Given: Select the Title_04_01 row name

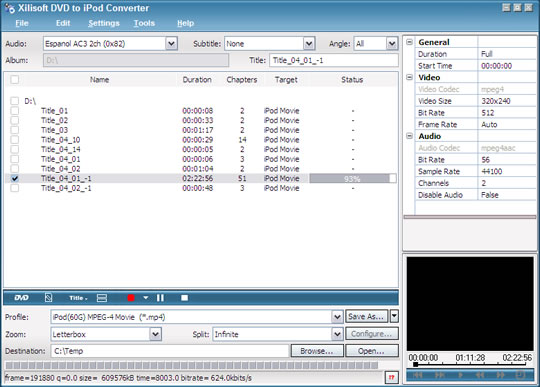Looking at the screenshot, I should point(61,159).
